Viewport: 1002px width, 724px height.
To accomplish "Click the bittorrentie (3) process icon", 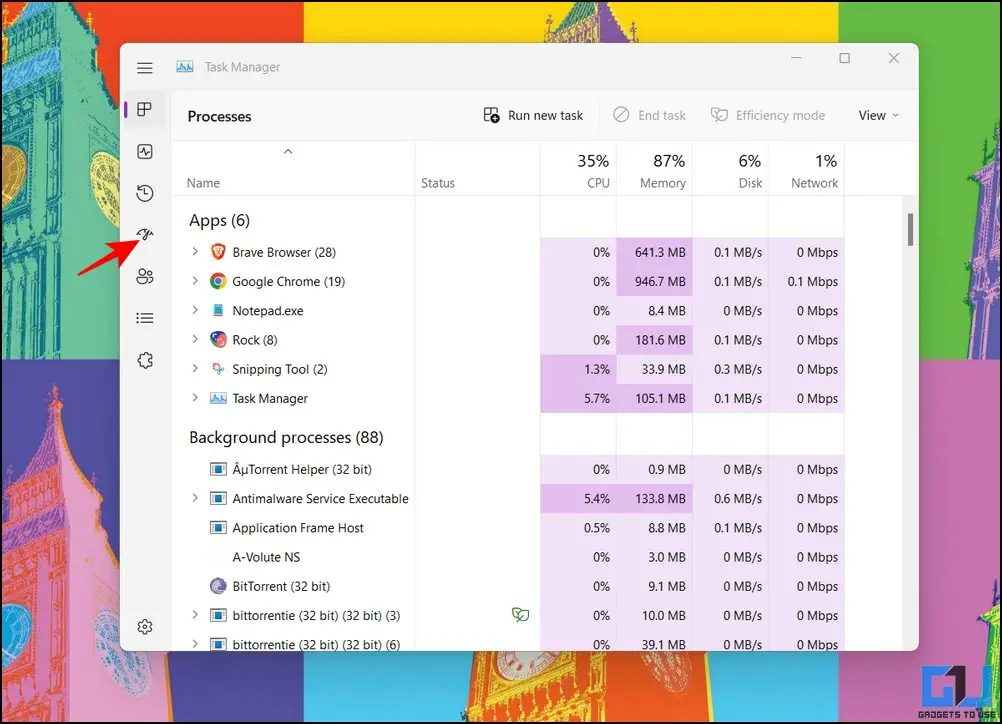I will [218, 615].
